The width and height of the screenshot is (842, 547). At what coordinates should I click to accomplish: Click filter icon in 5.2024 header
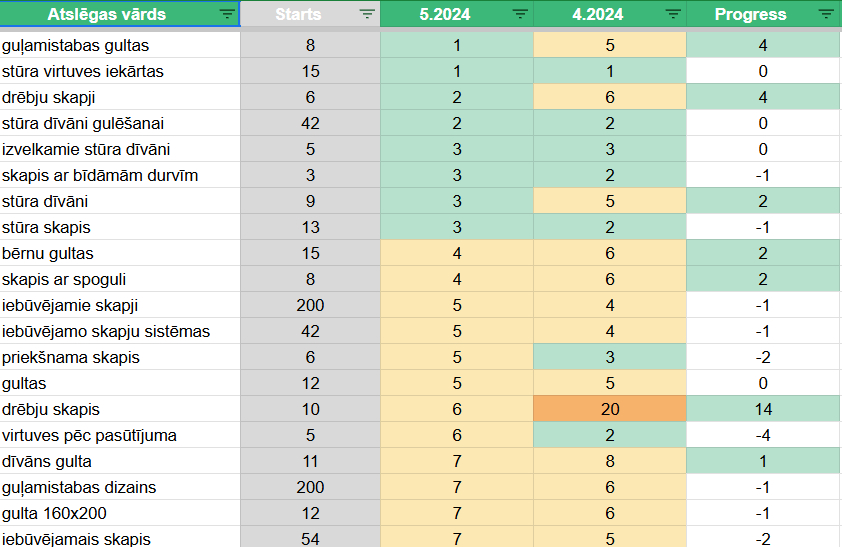click(x=520, y=15)
